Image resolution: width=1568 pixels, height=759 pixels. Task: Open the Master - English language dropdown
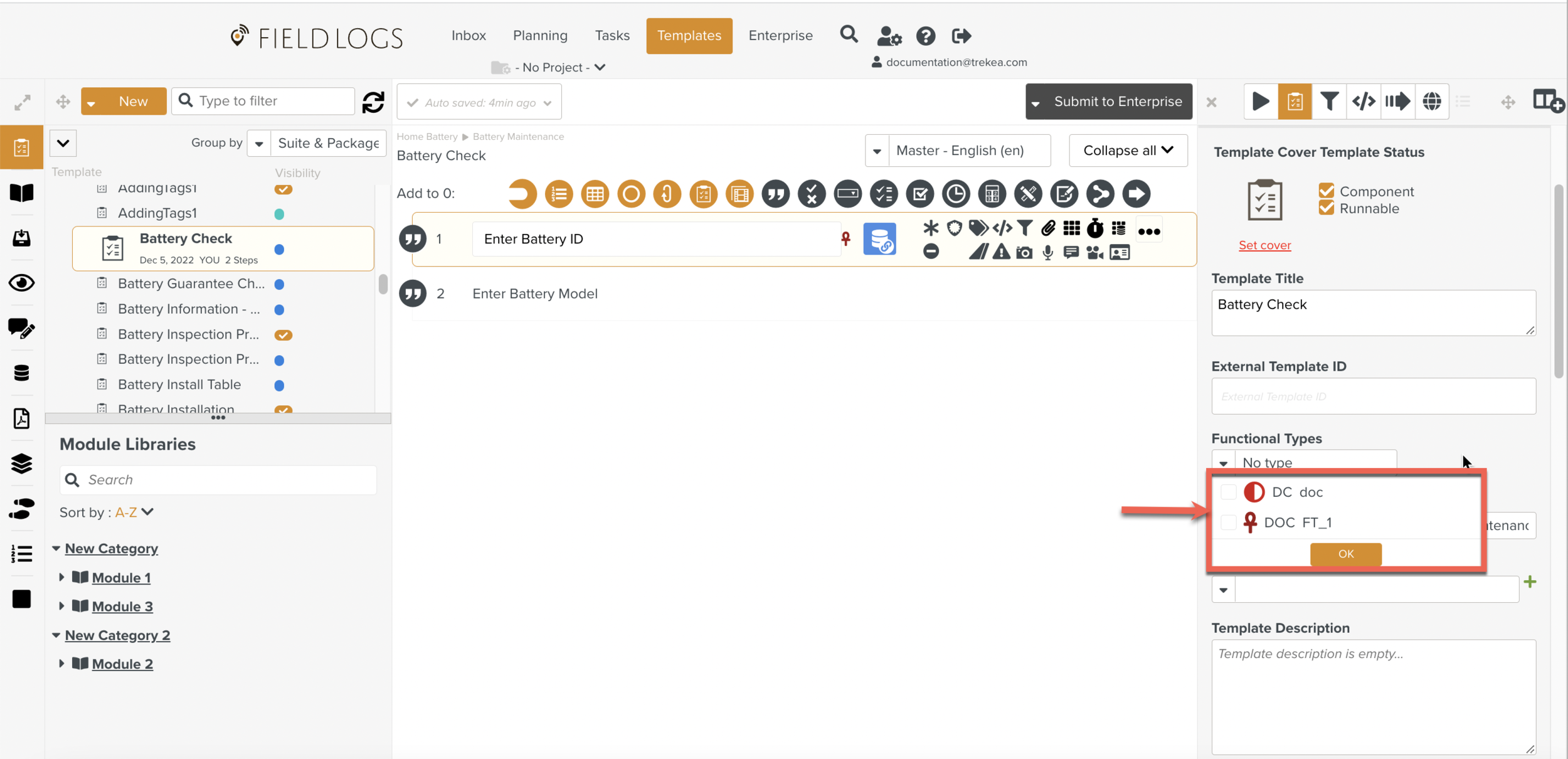[876, 151]
